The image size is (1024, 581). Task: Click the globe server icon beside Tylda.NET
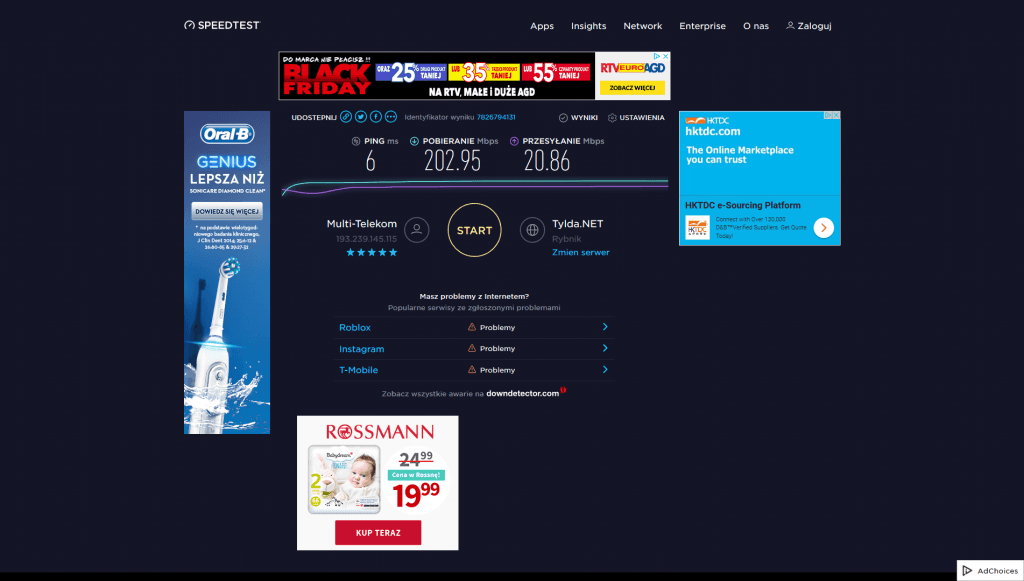tap(532, 230)
